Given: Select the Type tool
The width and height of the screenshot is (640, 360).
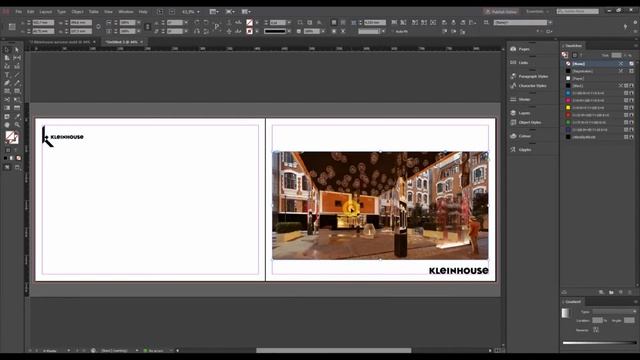Looking at the screenshot, I should pos(7,75).
